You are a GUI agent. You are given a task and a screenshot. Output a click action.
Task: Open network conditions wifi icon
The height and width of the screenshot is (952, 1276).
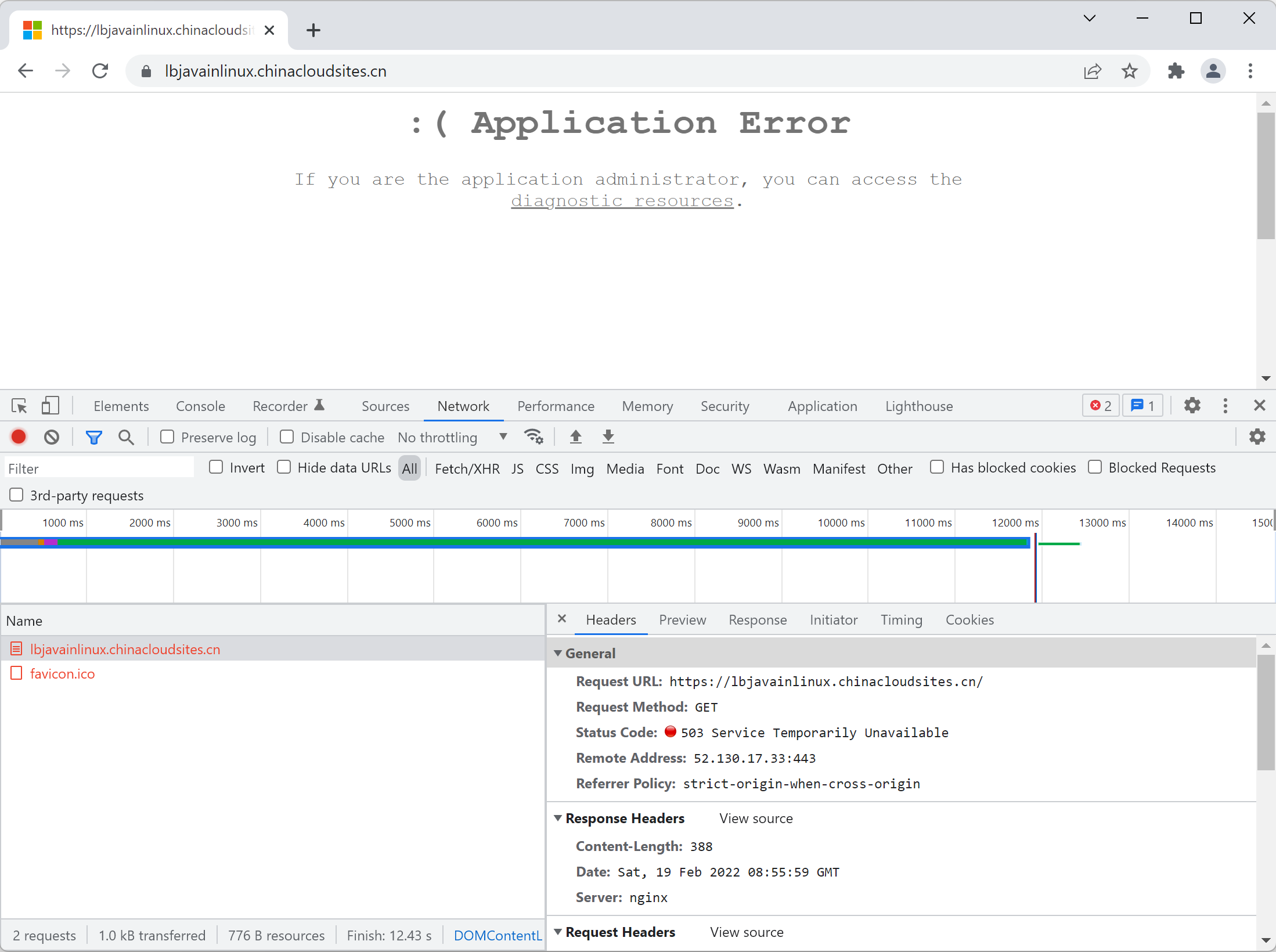[x=533, y=437]
